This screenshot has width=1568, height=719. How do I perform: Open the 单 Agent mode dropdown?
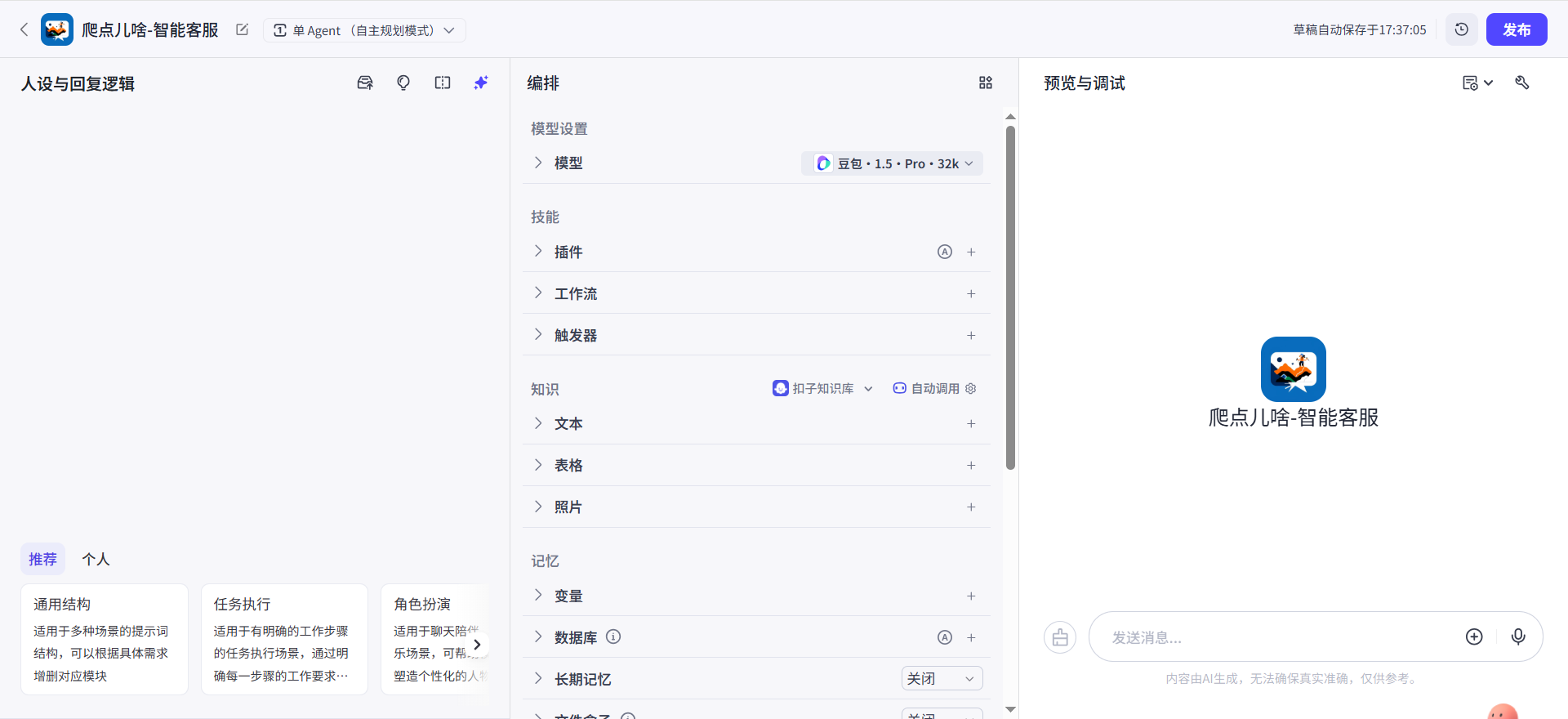coord(364,30)
